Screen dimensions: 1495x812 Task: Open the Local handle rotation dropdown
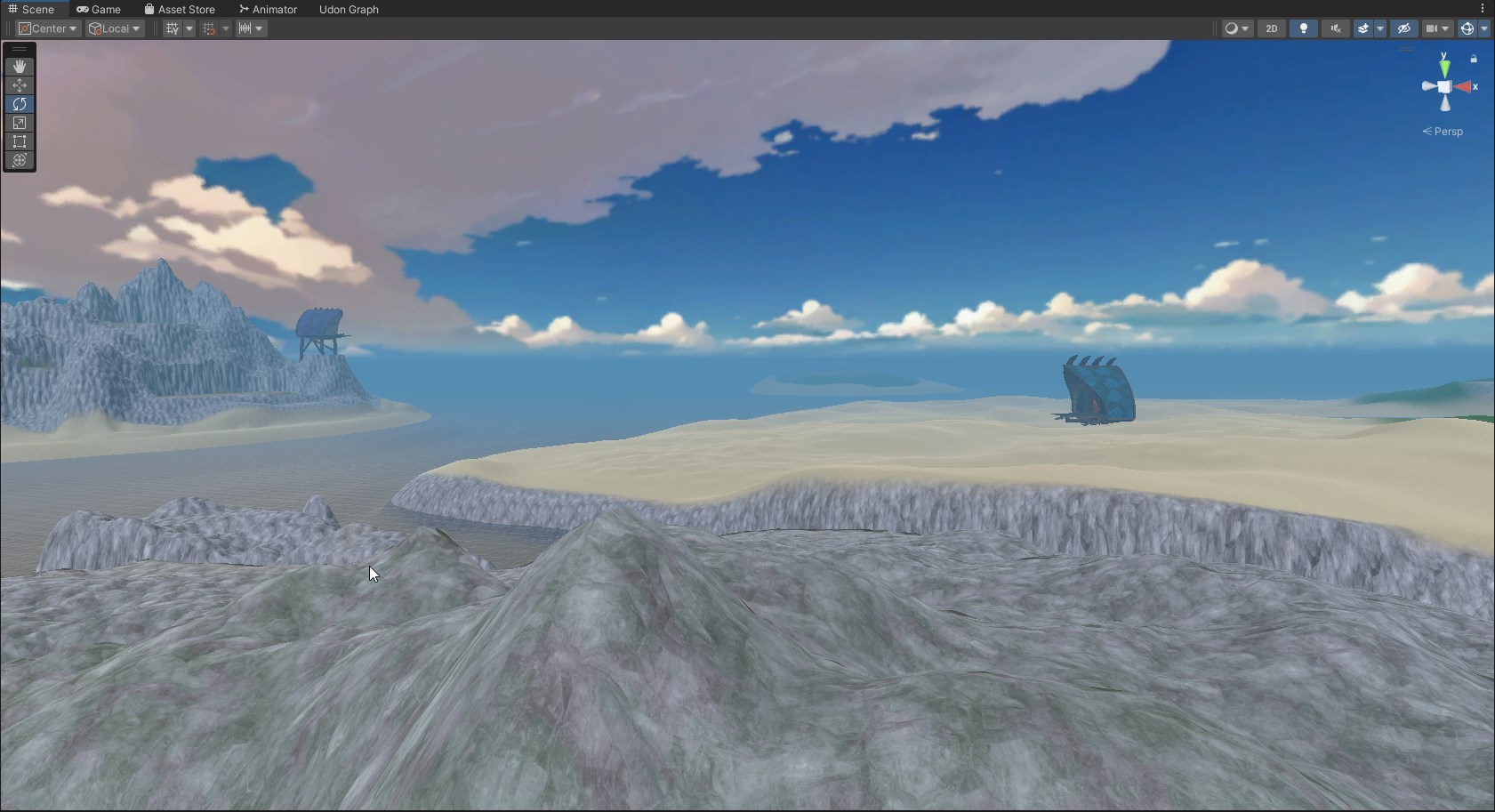click(115, 28)
